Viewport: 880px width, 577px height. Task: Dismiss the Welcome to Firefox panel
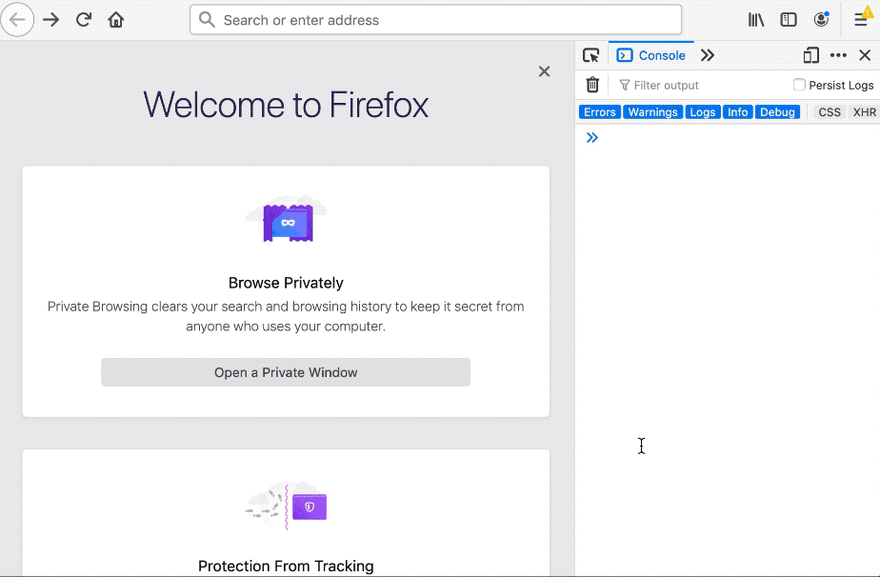(544, 71)
